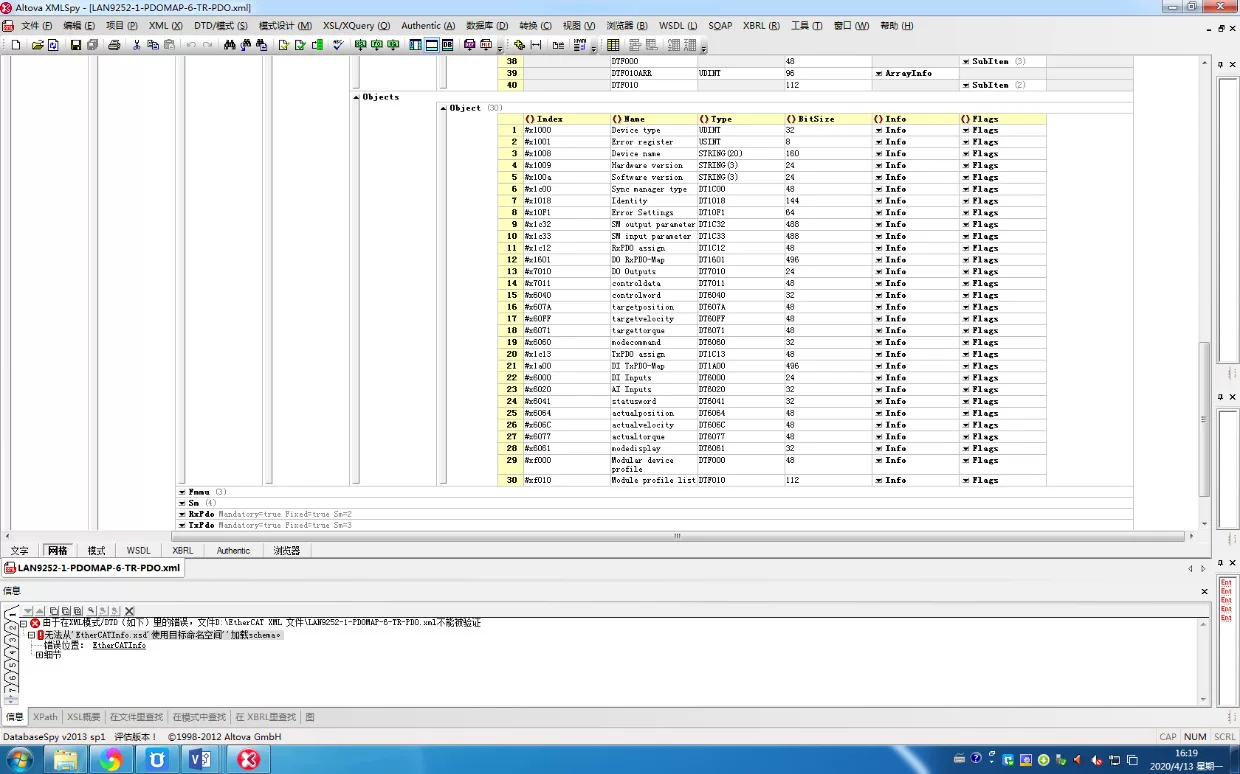The width and height of the screenshot is (1240, 774).
Task: Expand Info for the Device type row
Action: click(878, 130)
